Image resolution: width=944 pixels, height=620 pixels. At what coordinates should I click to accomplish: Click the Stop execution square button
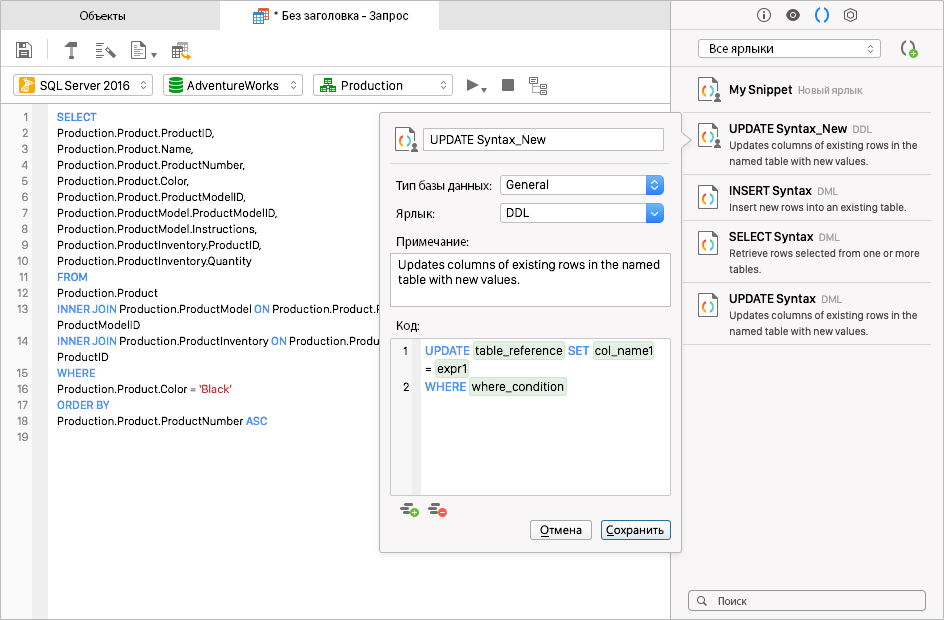tap(508, 85)
